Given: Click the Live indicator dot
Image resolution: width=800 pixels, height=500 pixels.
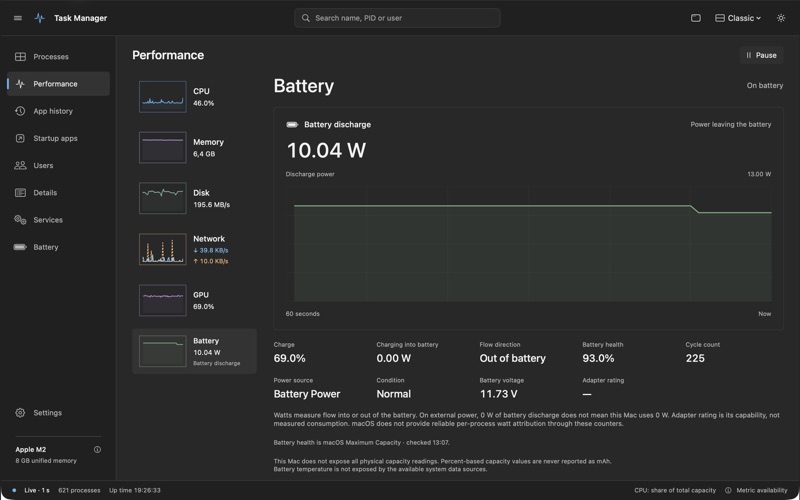Looking at the screenshot, I should point(14,490).
